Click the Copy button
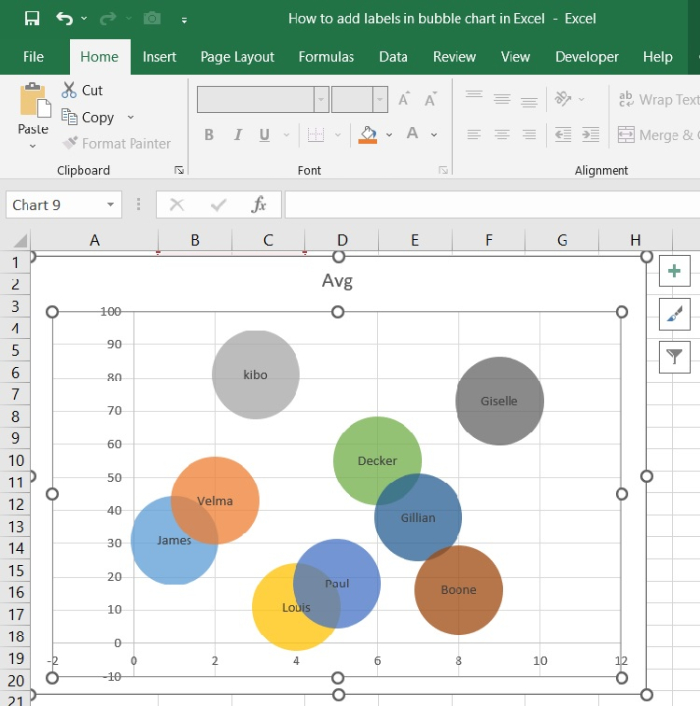Screen dimensions: 700x706 coord(88,117)
